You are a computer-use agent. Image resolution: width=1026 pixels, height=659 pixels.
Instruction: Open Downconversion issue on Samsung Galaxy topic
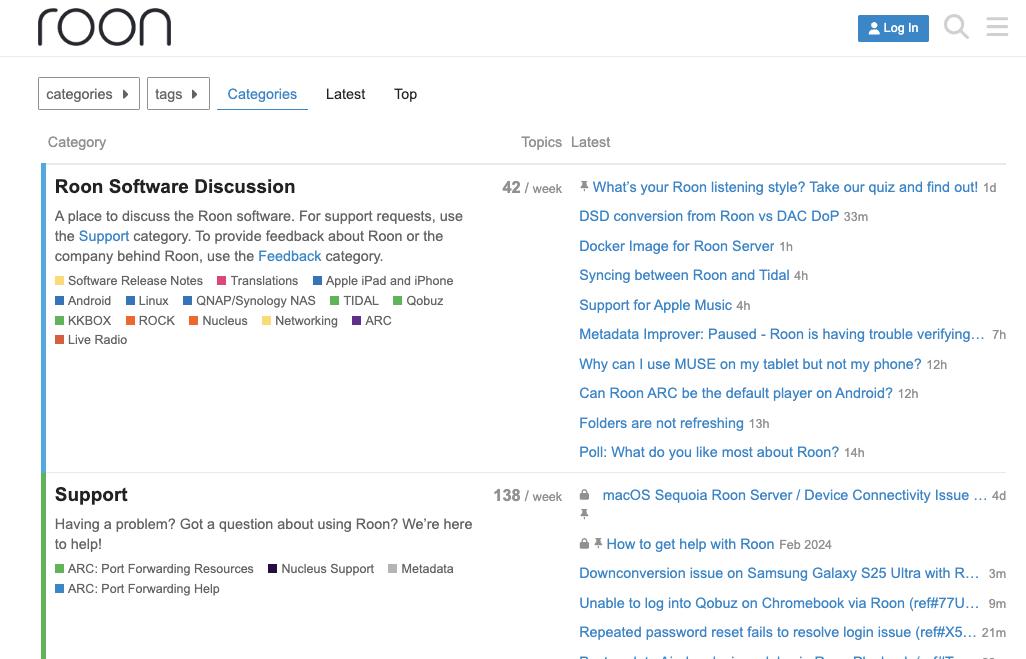click(779, 573)
